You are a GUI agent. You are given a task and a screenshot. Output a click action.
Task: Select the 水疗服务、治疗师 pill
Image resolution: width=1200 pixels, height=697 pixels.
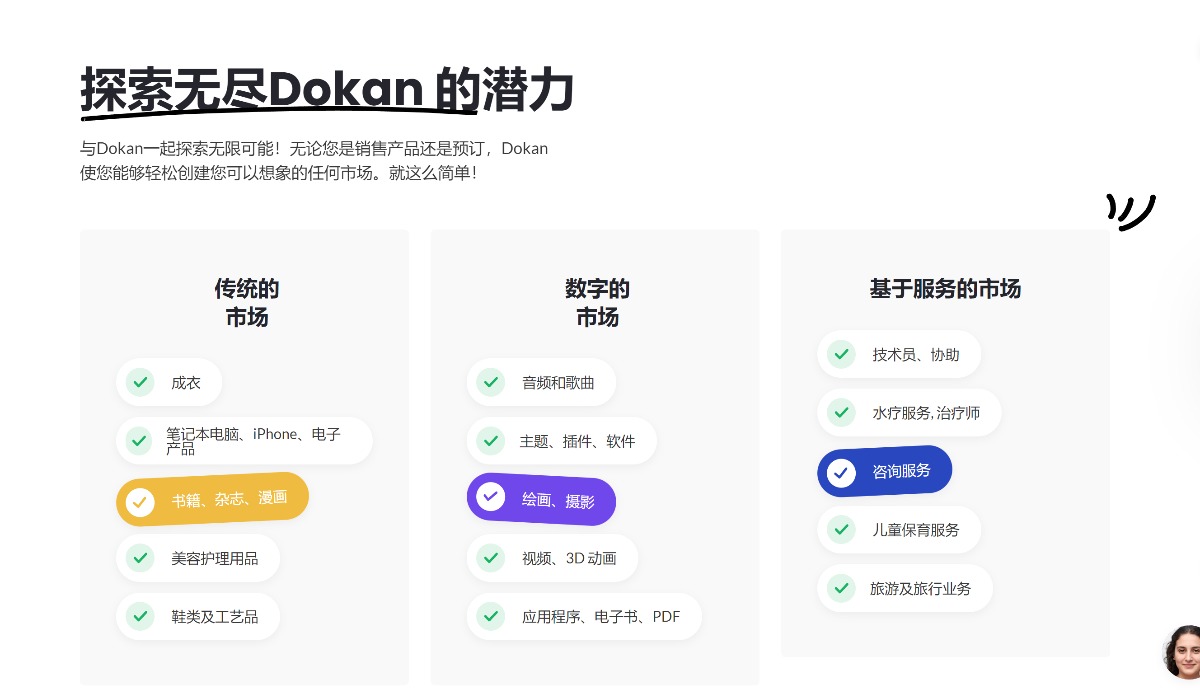909,412
